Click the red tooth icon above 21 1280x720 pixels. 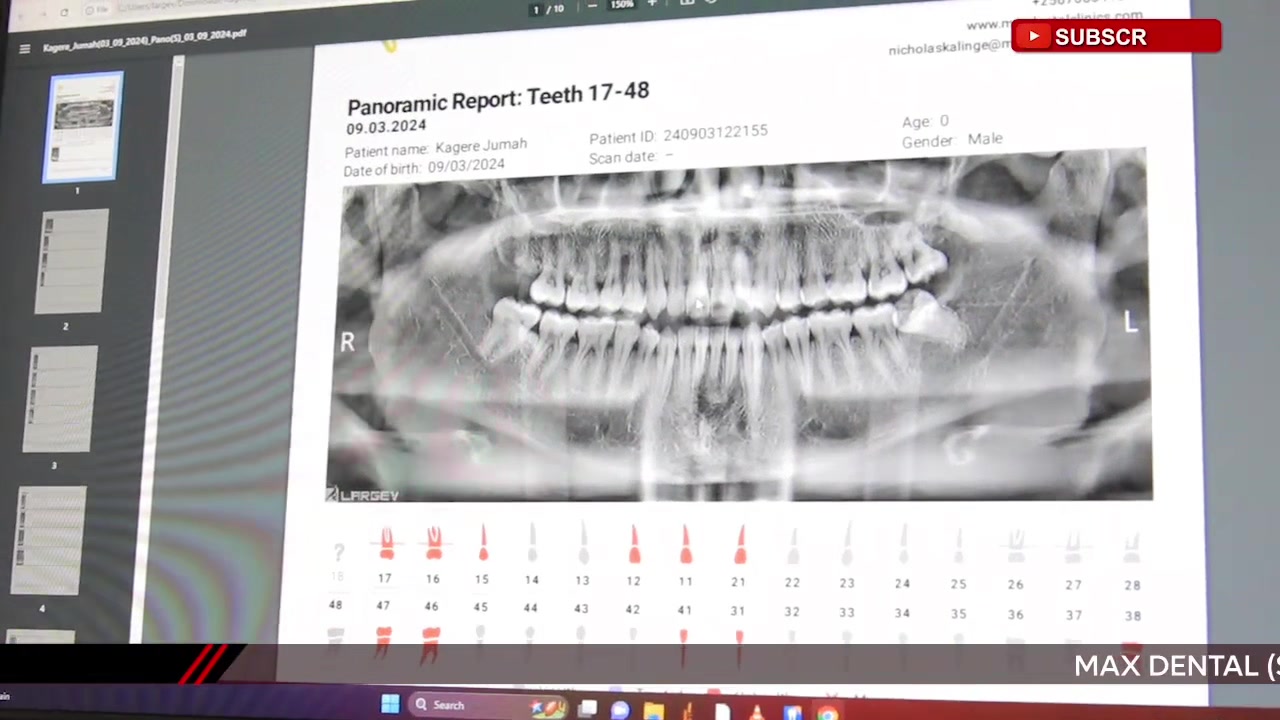pyautogui.click(x=740, y=546)
